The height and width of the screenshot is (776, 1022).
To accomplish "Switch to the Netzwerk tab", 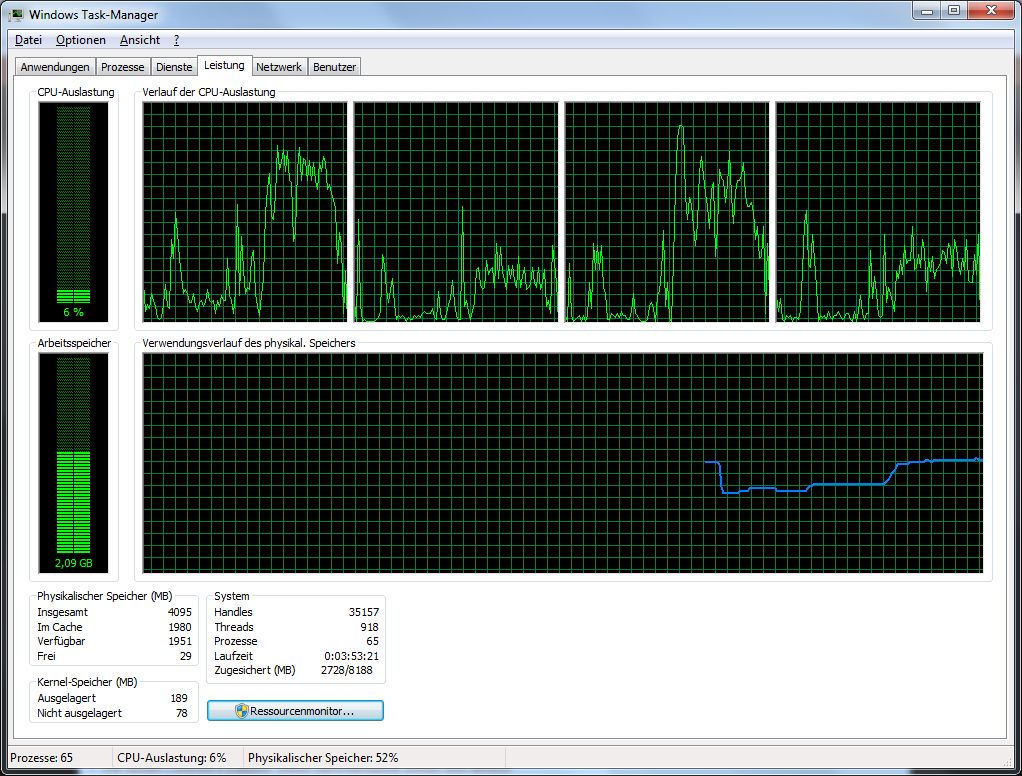I will (x=279, y=66).
